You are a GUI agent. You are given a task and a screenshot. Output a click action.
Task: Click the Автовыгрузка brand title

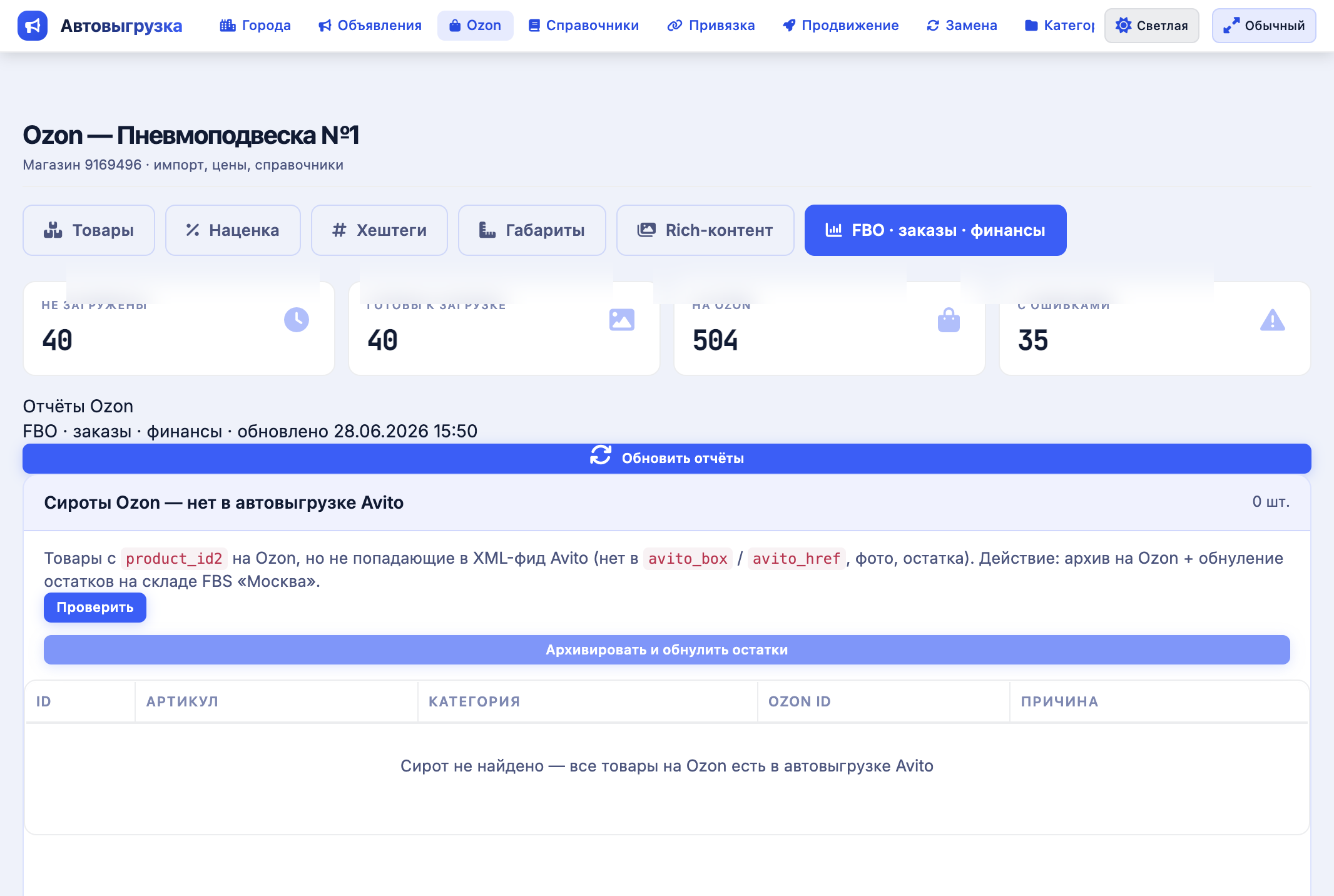(121, 26)
